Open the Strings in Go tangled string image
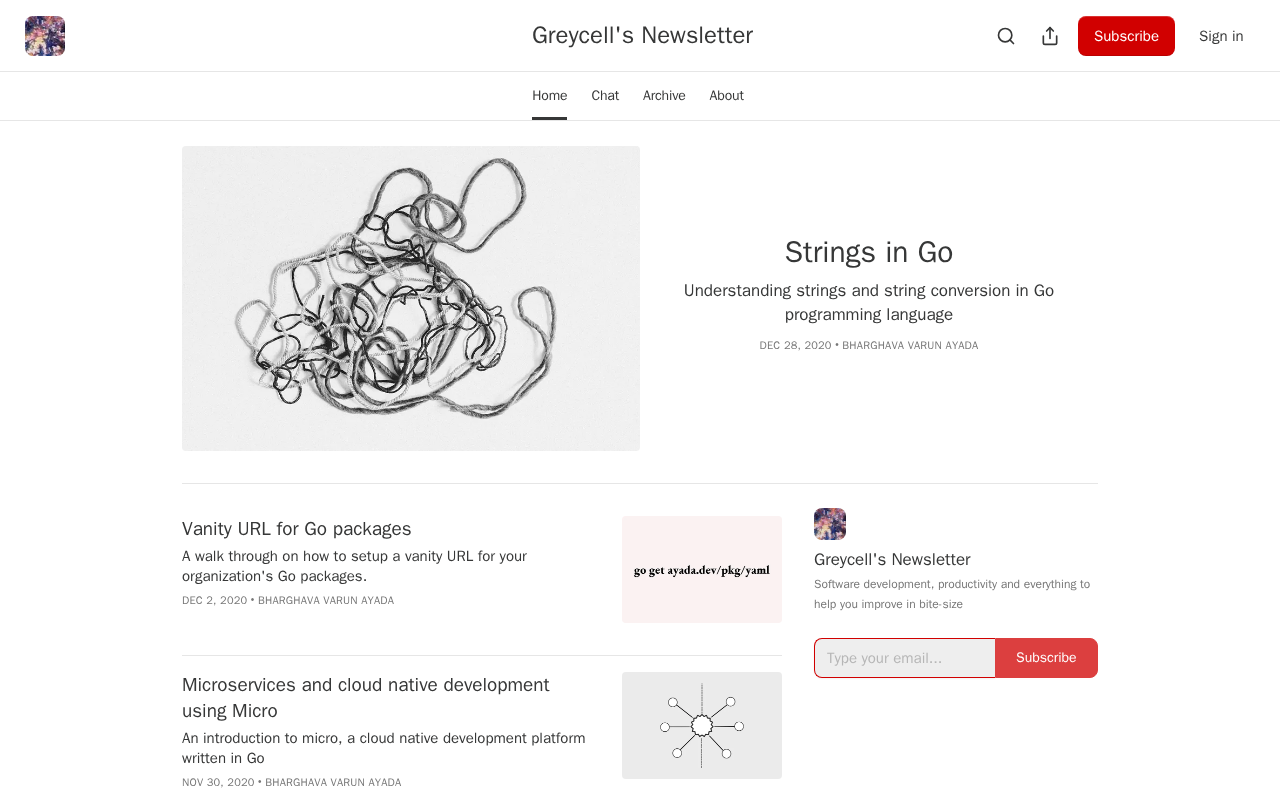 click(x=411, y=298)
